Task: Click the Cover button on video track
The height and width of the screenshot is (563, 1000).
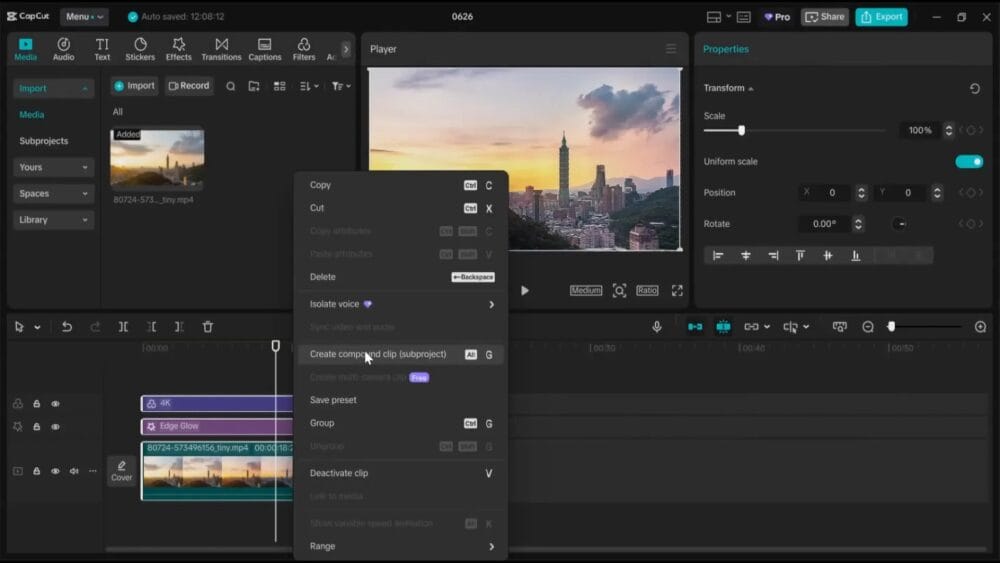Action: 121,471
